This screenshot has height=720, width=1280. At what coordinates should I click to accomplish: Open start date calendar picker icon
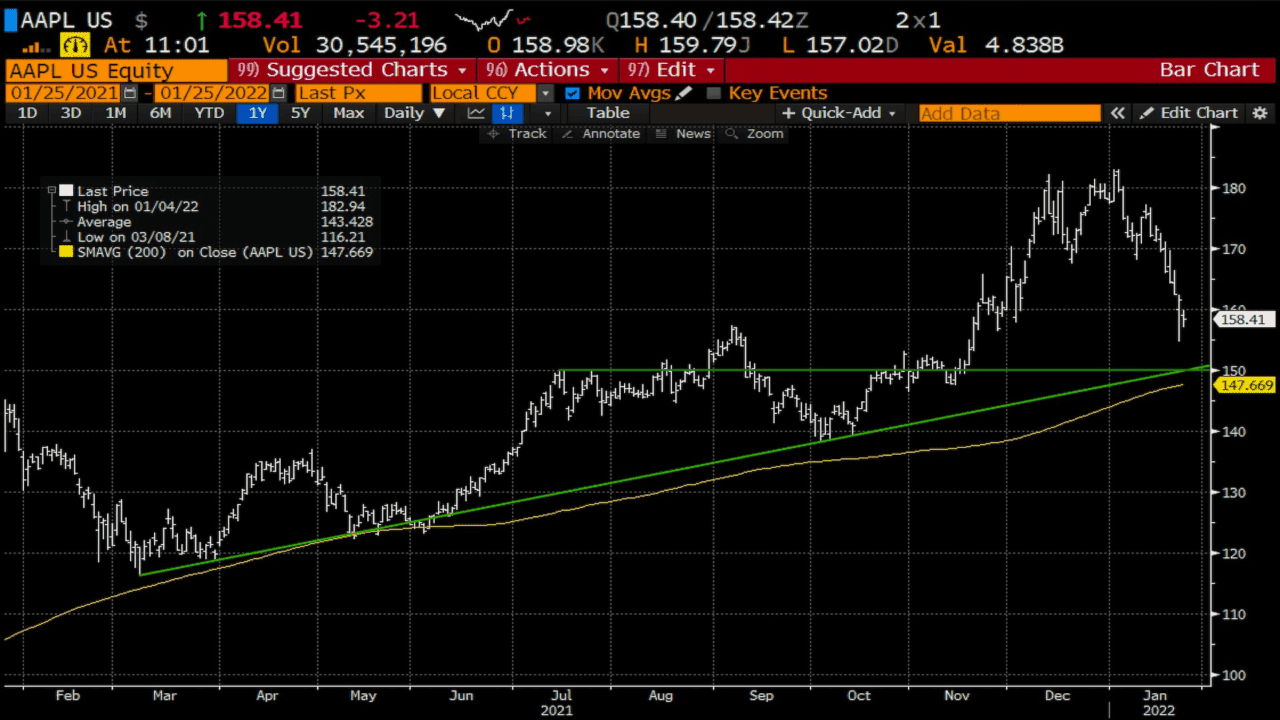[x=129, y=93]
